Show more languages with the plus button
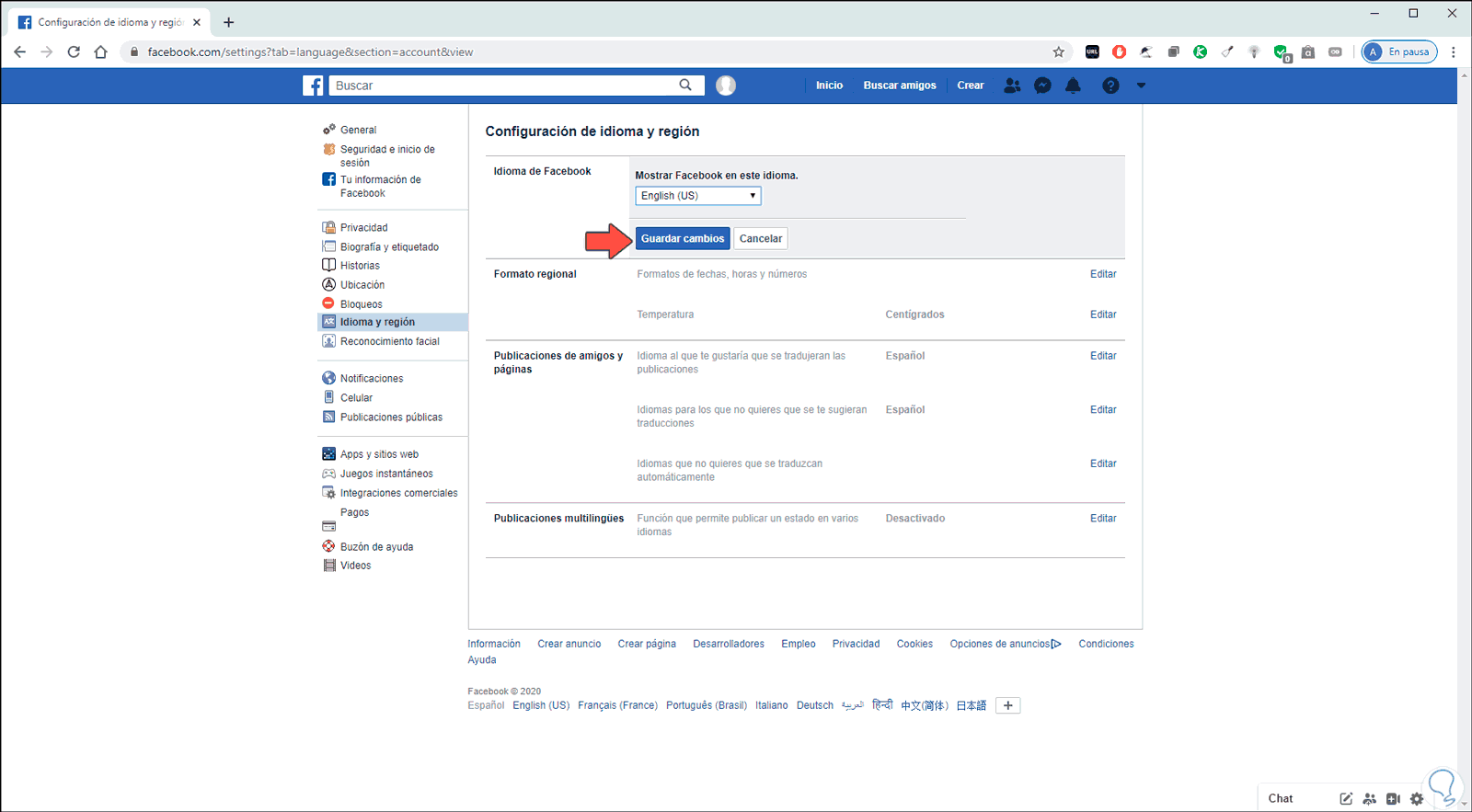 click(1008, 705)
